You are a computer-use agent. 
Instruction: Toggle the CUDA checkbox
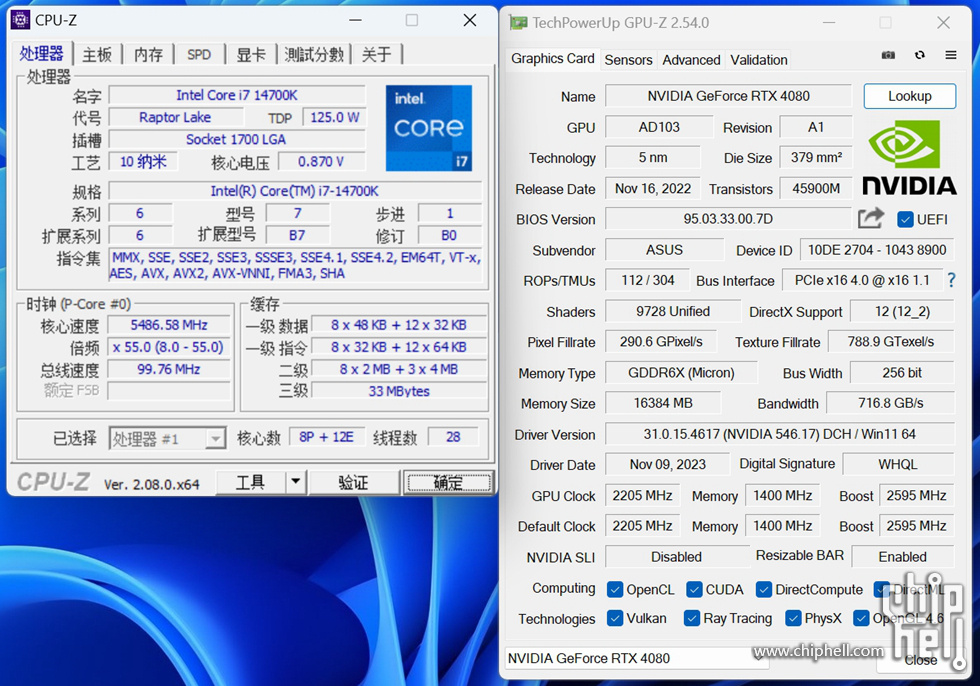coord(694,589)
